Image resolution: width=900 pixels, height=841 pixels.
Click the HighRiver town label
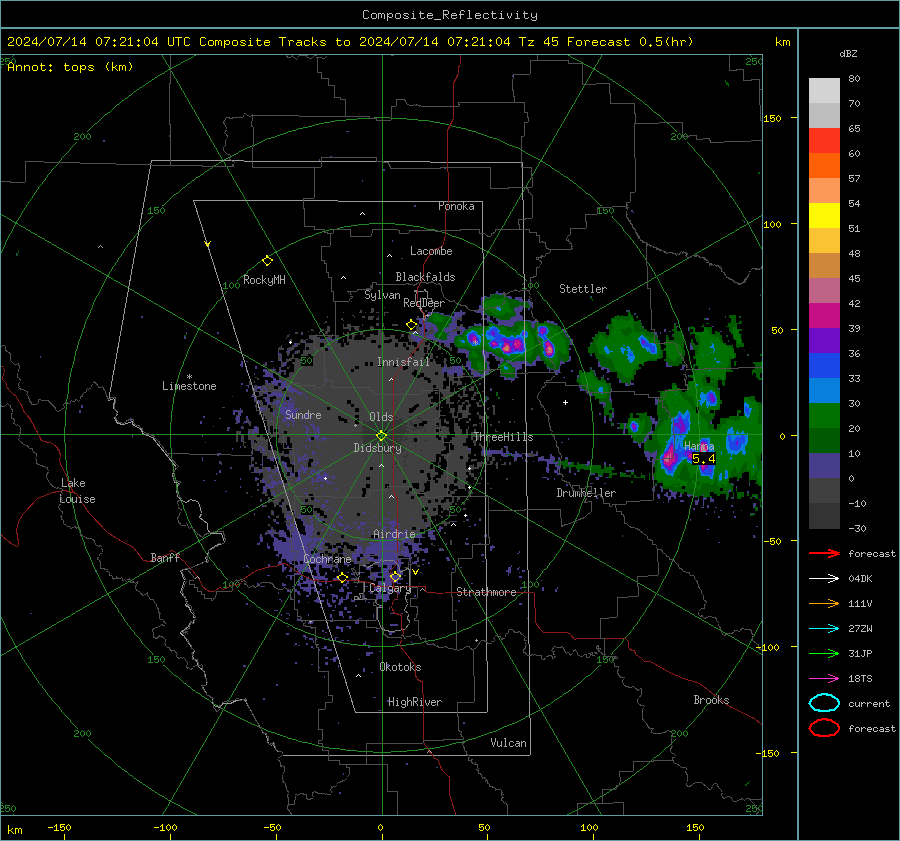click(x=414, y=702)
